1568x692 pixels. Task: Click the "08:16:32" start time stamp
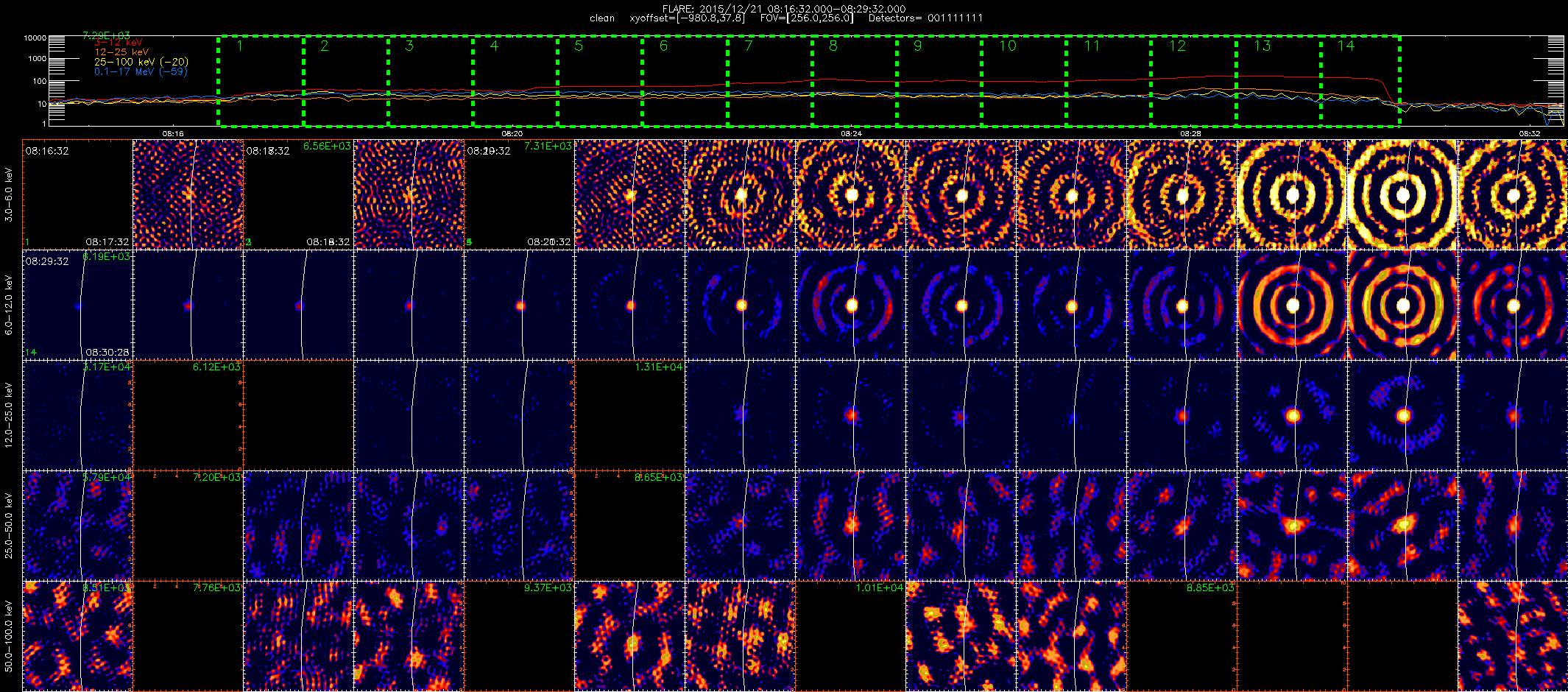coord(47,151)
